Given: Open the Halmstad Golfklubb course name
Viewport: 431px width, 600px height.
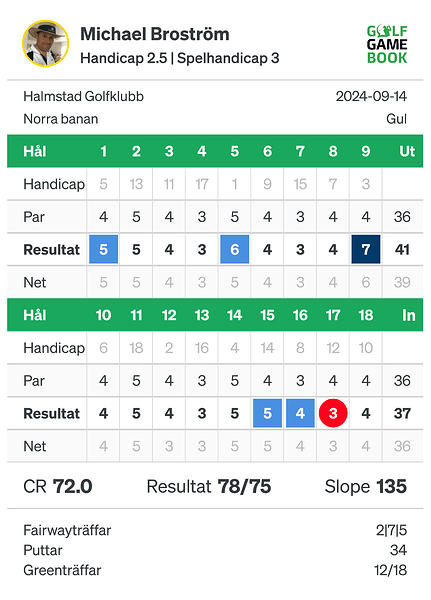Looking at the screenshot, I should [x=83, y=96].
